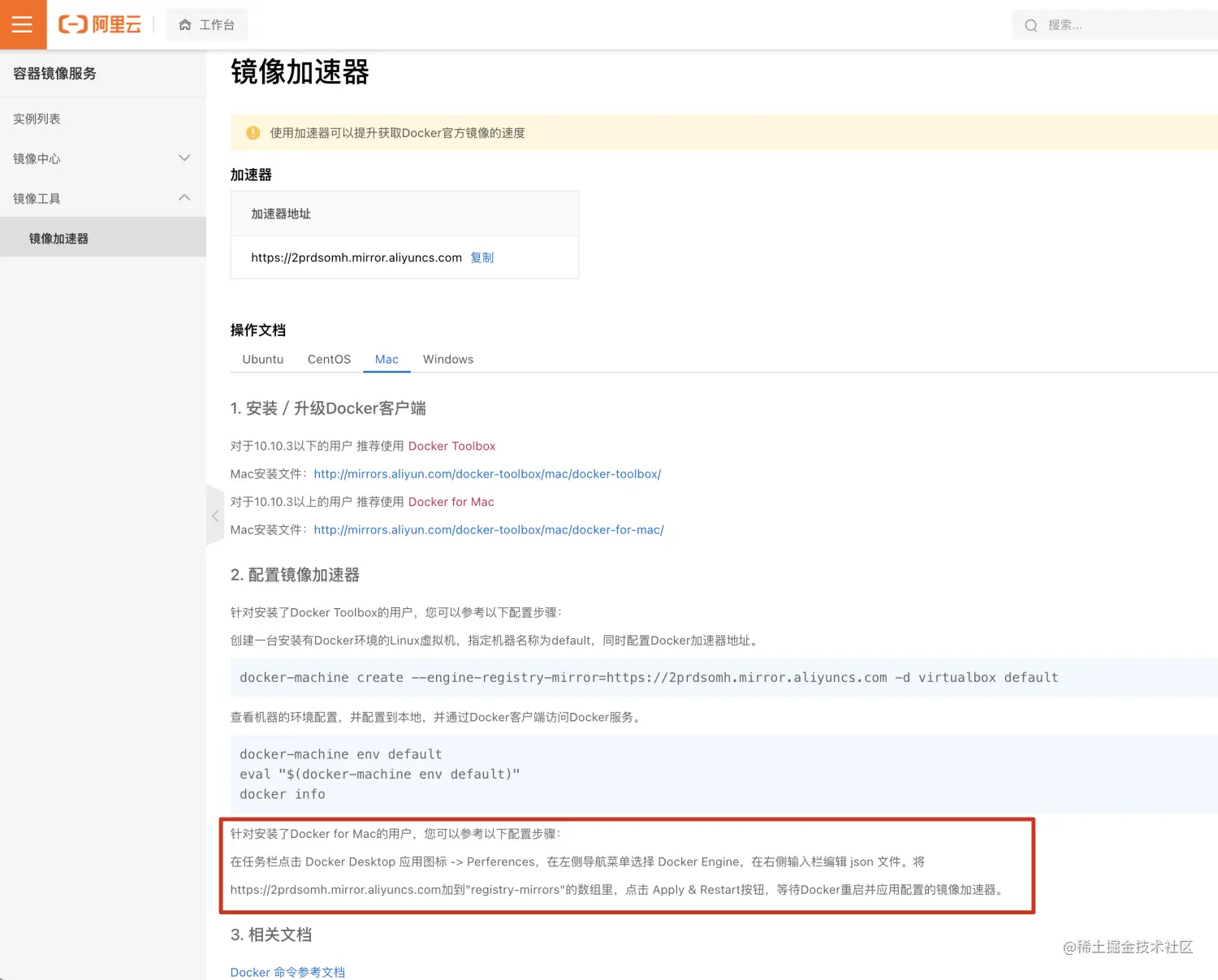This screenshot has height=980, width=1218.
Task: Select the Mac tab
Action: [387, 359]
